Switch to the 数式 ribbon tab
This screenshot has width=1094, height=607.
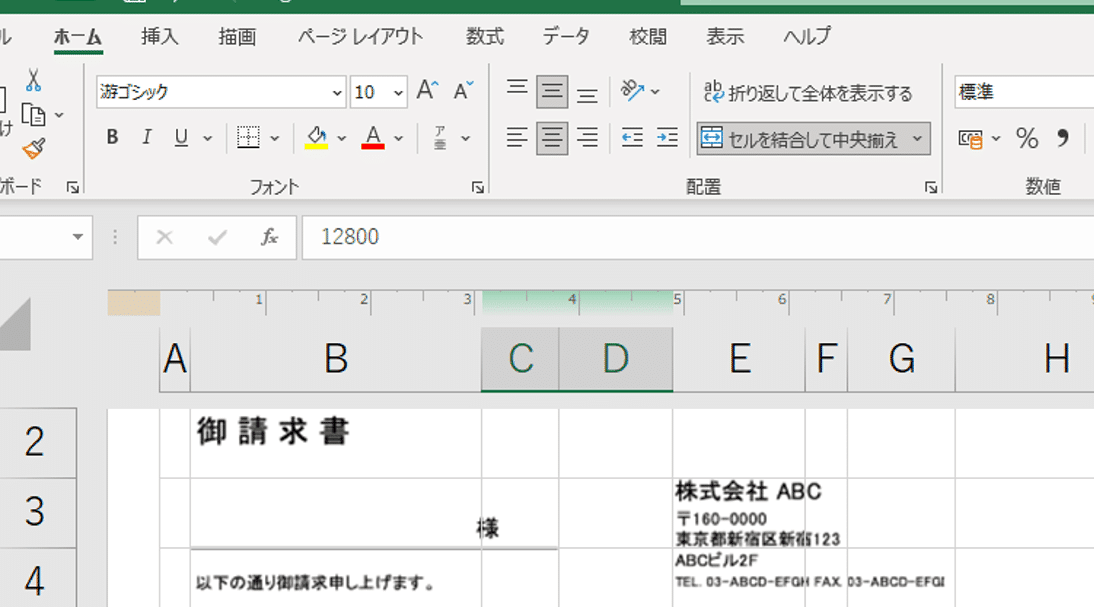pyautogui.click(x=484, y=37)
